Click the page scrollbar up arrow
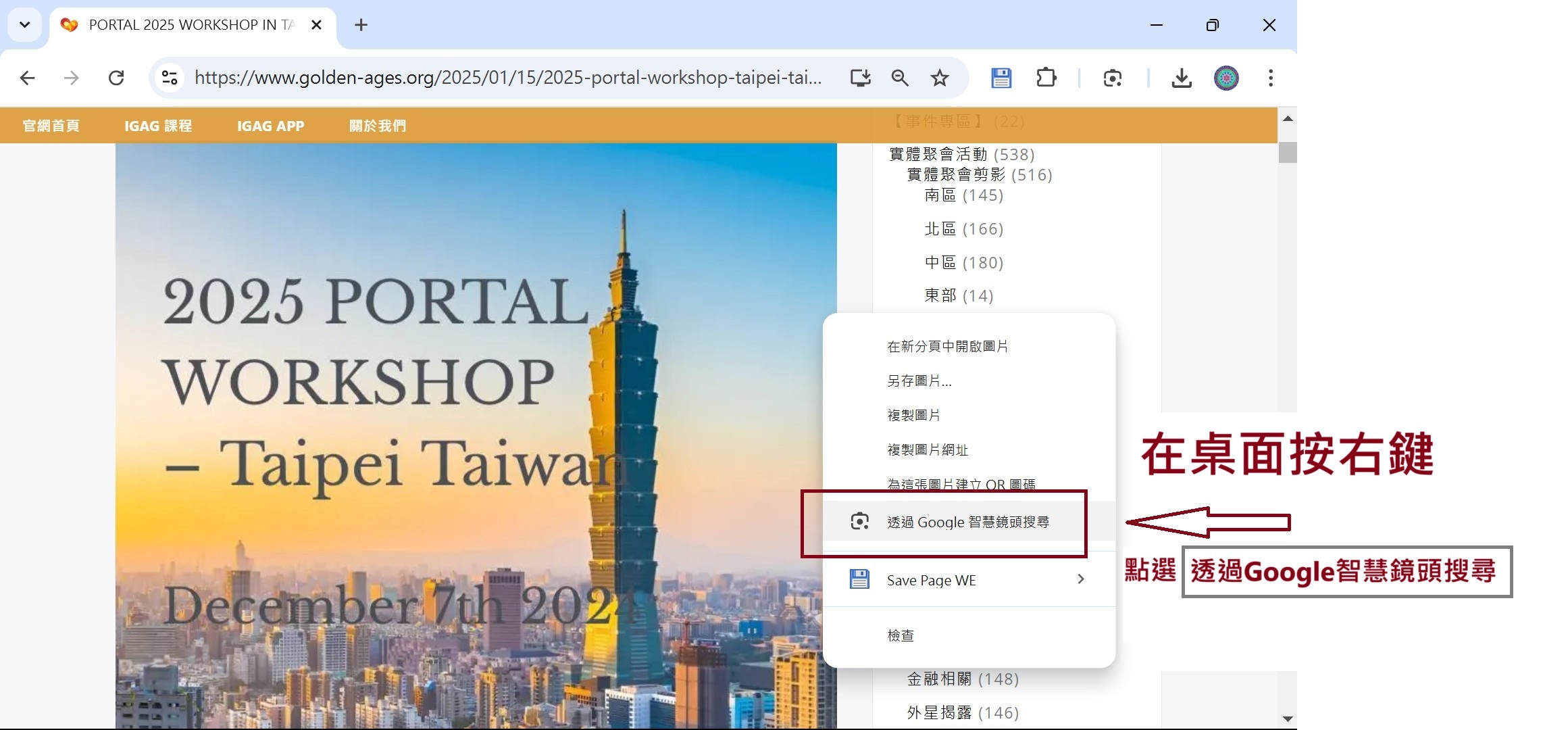1568x730 pixels. pyautogui.click(x=1288, y=119)
